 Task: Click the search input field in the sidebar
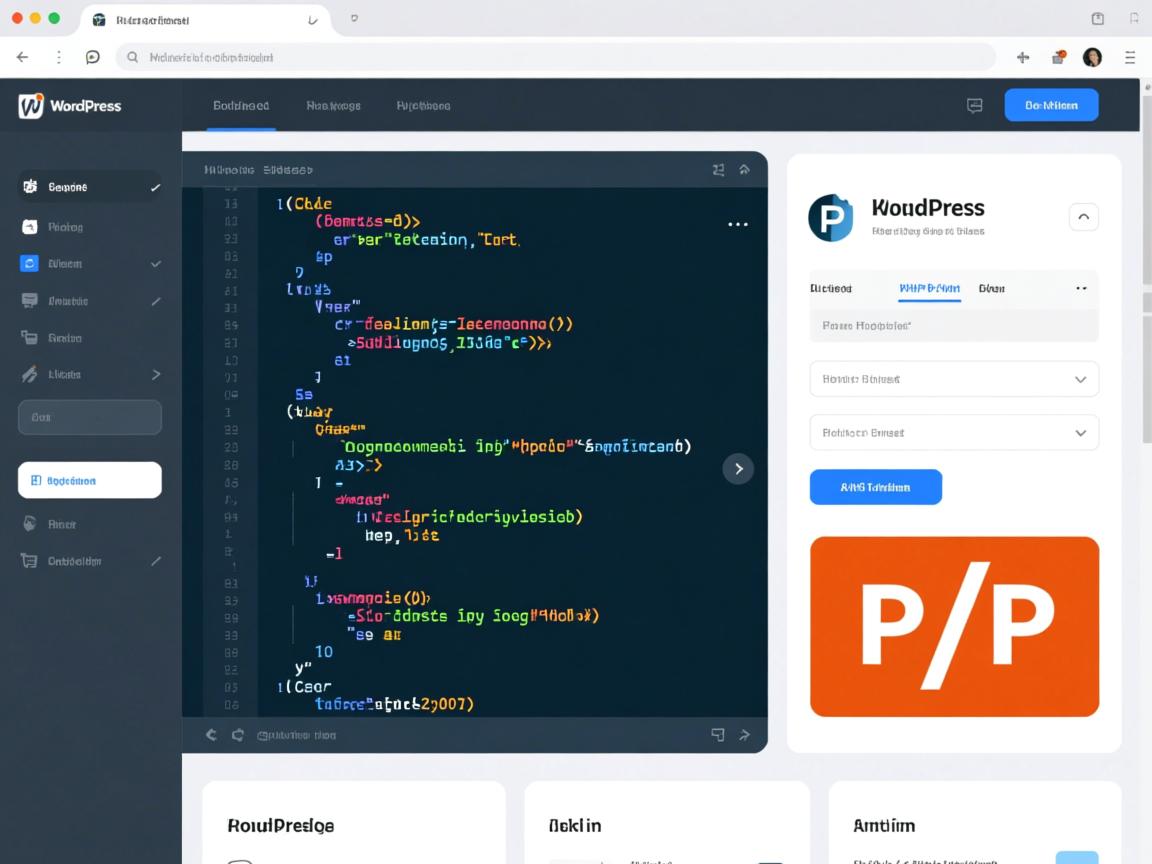pyautogui.click(x=90, y=417)
